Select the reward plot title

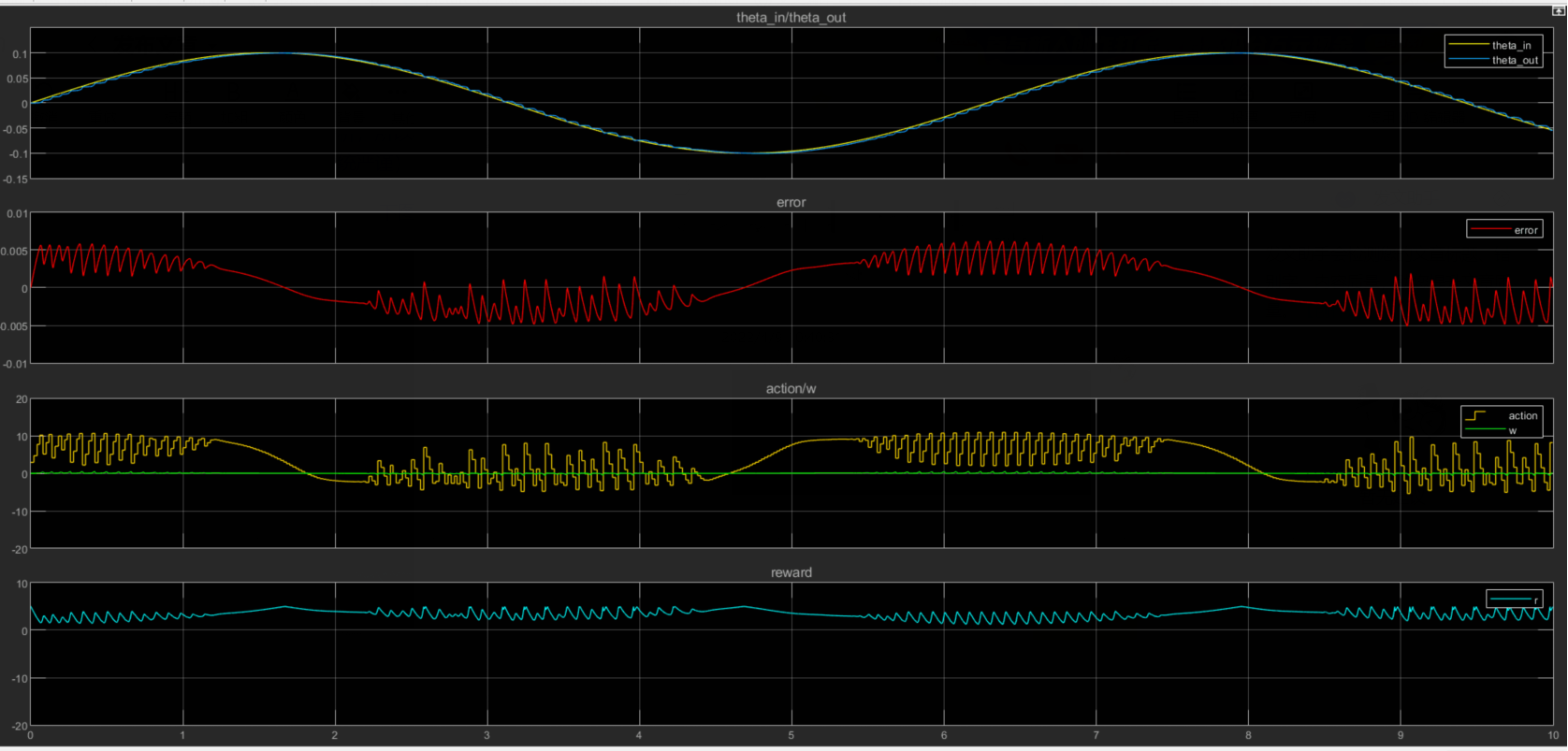coord(791,572)
